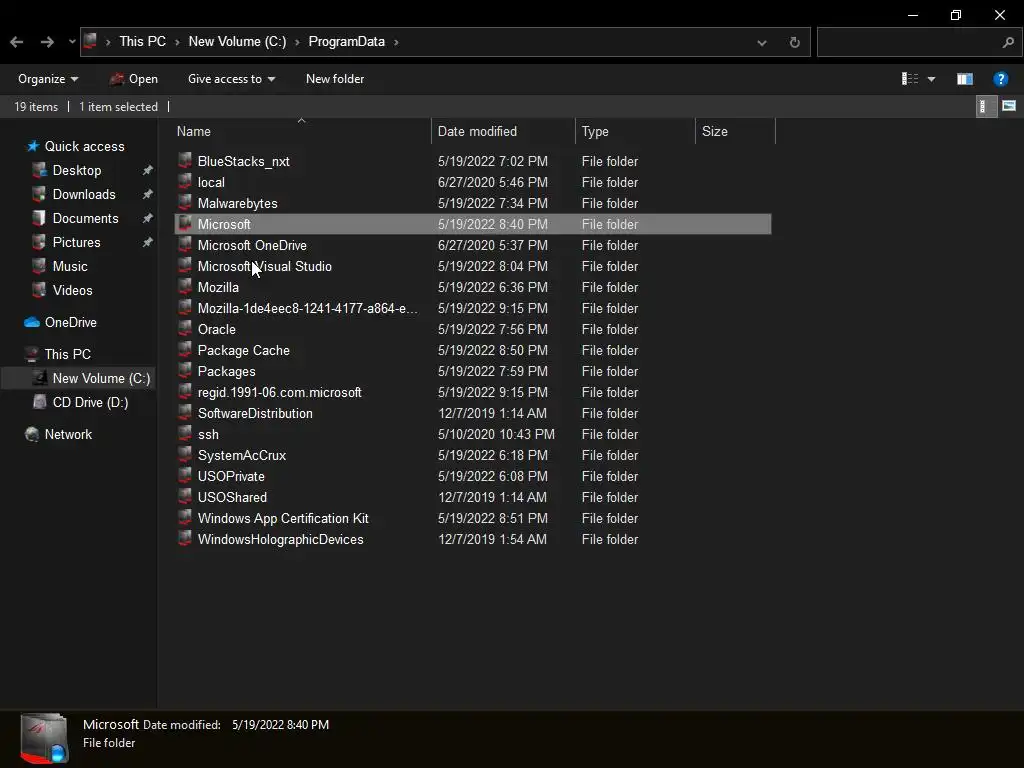Open the view options dropdown arrow
The height and width of the screenshot is (768, 1024).
931,80
